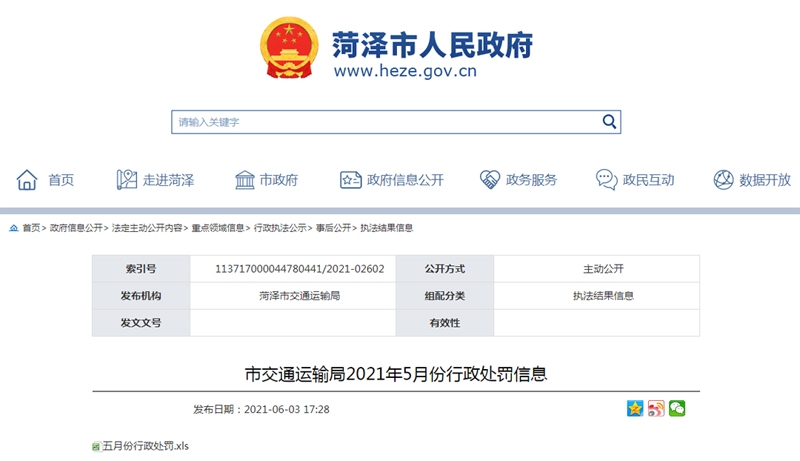Click the search magnifier icon

click(x=609, y=122)
